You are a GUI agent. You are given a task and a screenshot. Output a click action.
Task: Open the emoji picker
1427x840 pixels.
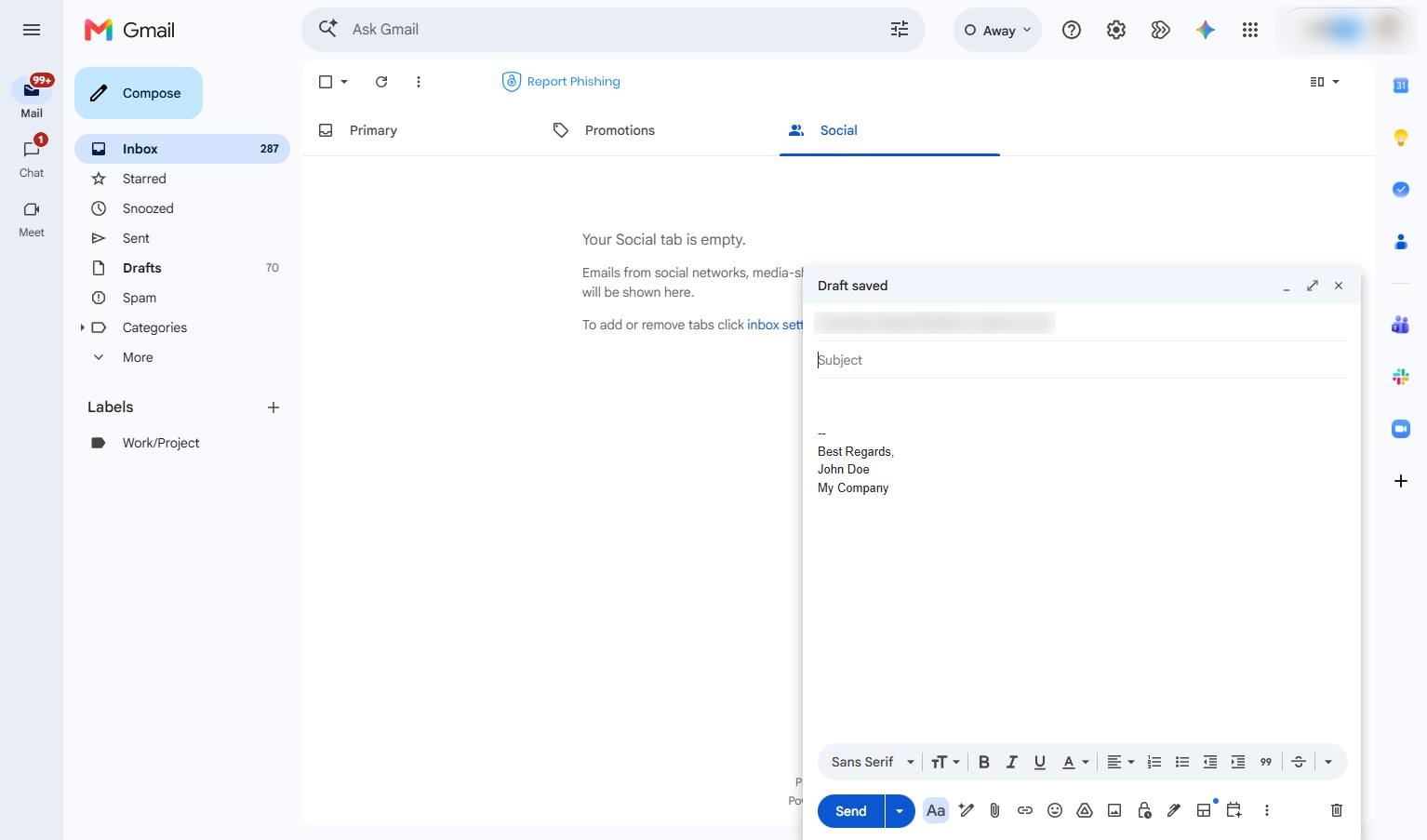point(1054,810)
